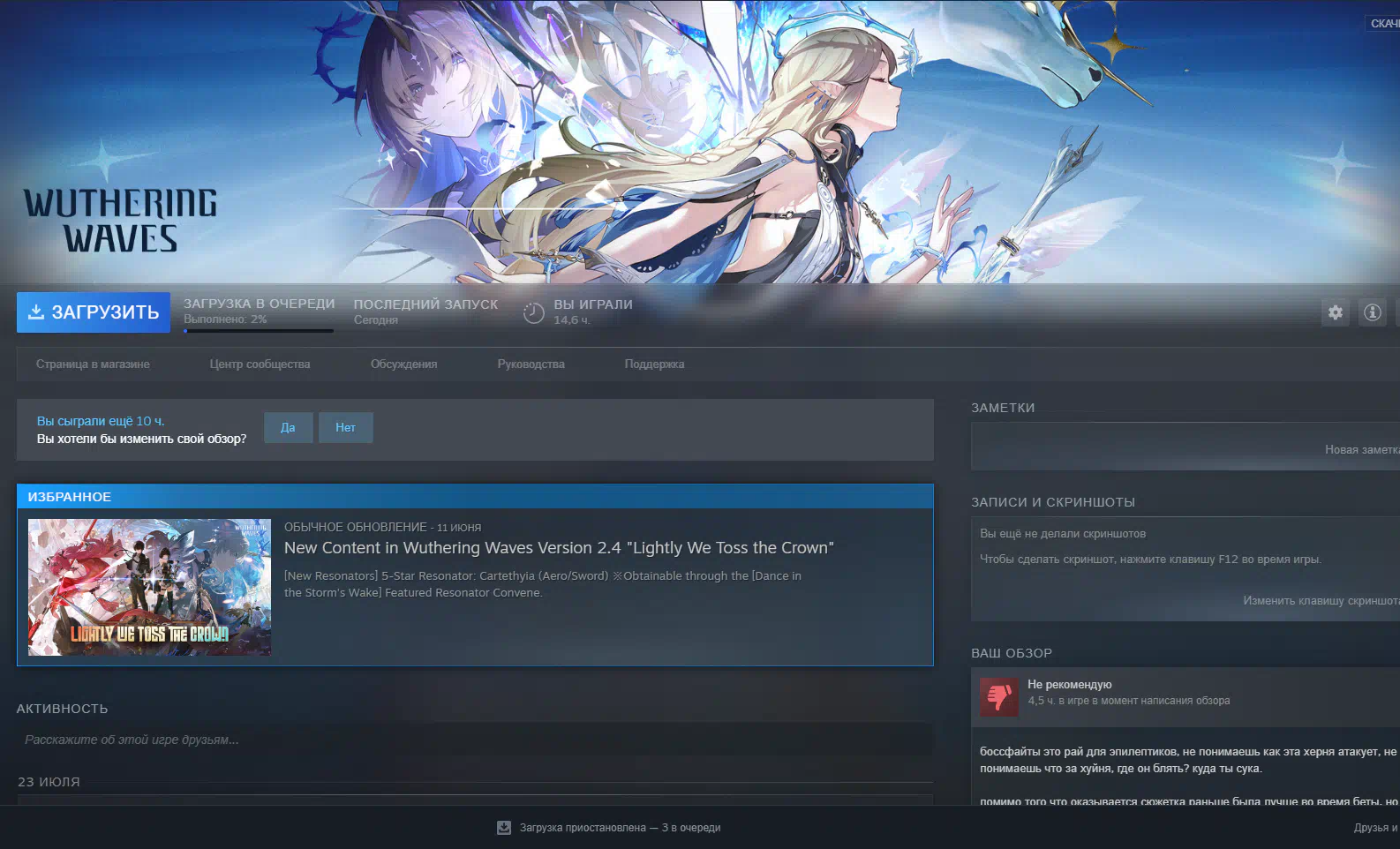1400x849 pixels.
Task: Open the Version 2.4 news headline
Action: tap(559, 548)
